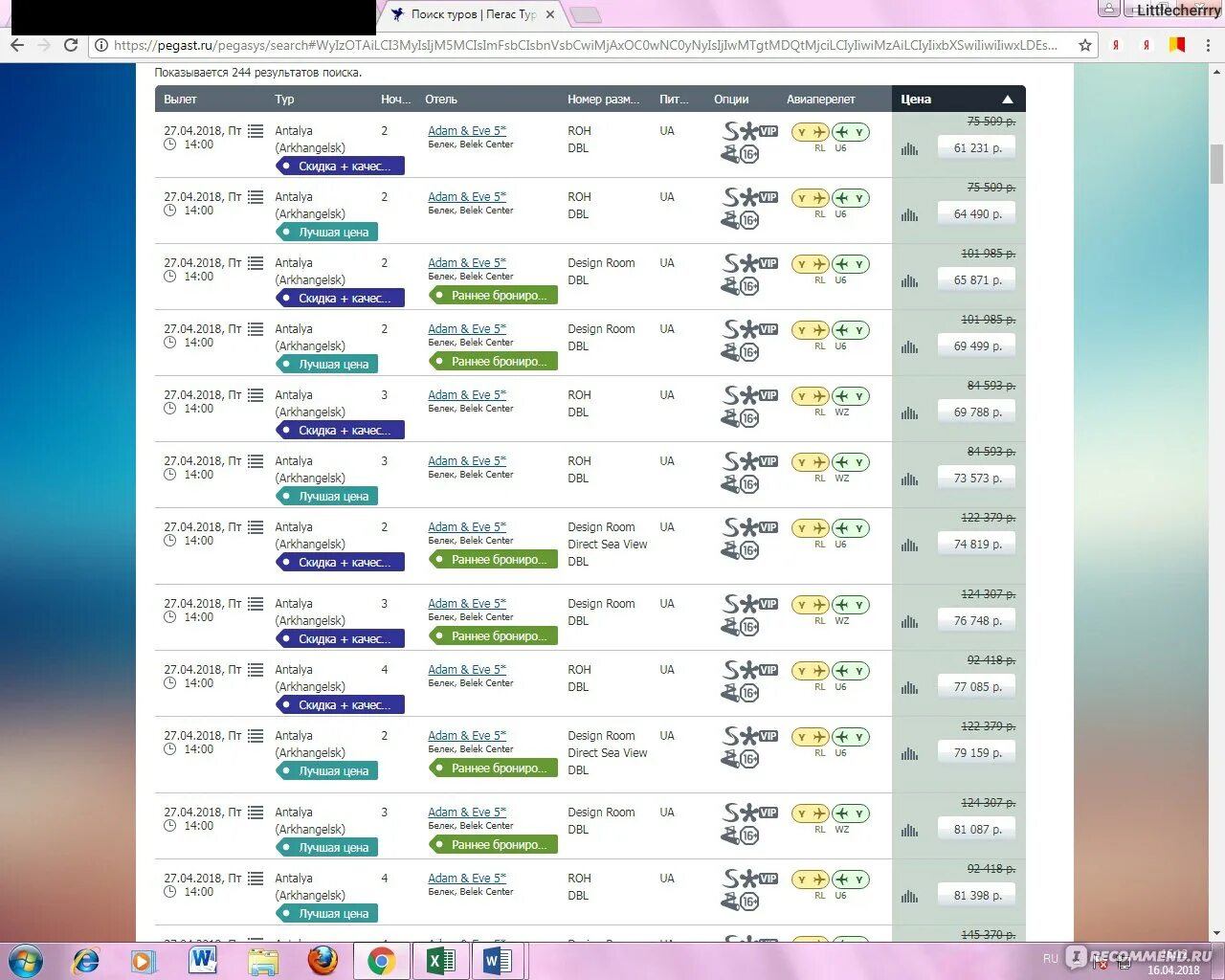This screenshot has height=980, width=1225.
Task: Click the Показывается 244 результатов поиска text
Action: pos(258,73)
